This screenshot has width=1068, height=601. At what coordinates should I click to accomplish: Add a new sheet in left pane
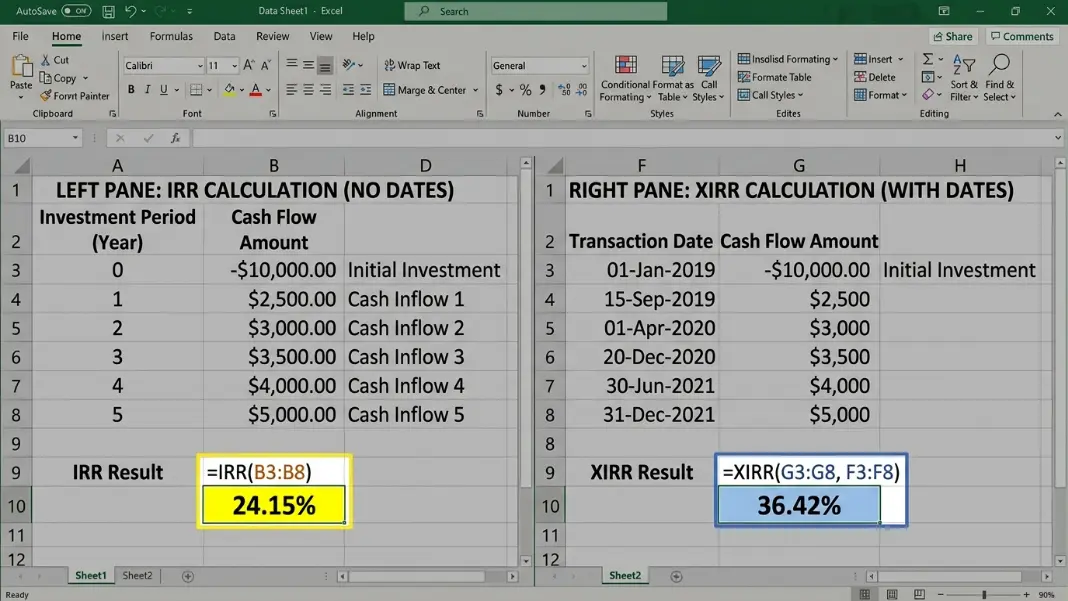188,576
